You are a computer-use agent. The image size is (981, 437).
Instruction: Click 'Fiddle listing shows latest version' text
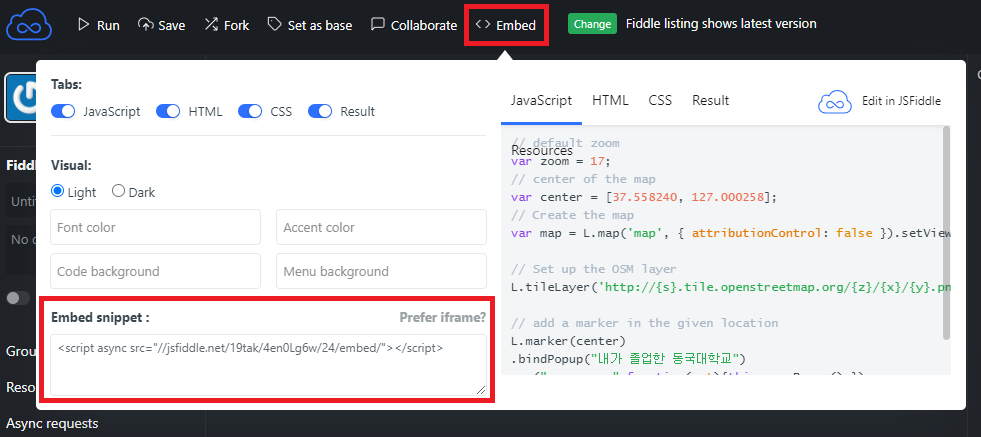pos(721,24)
